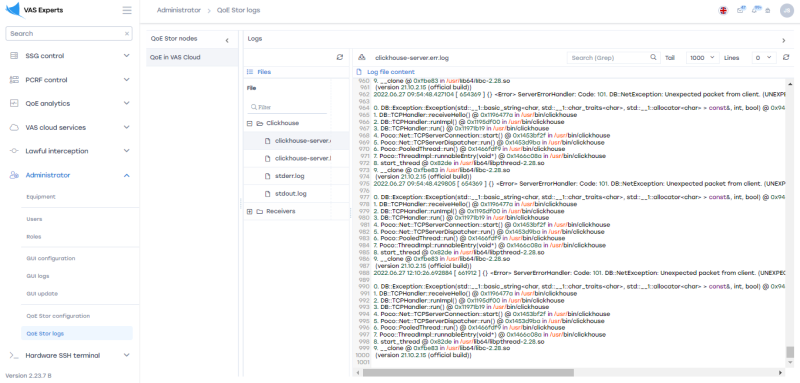Toggle the hamburger sidebar menu
Image resolution: width=800 pixels, height=383 pixels.
(127, 10)
